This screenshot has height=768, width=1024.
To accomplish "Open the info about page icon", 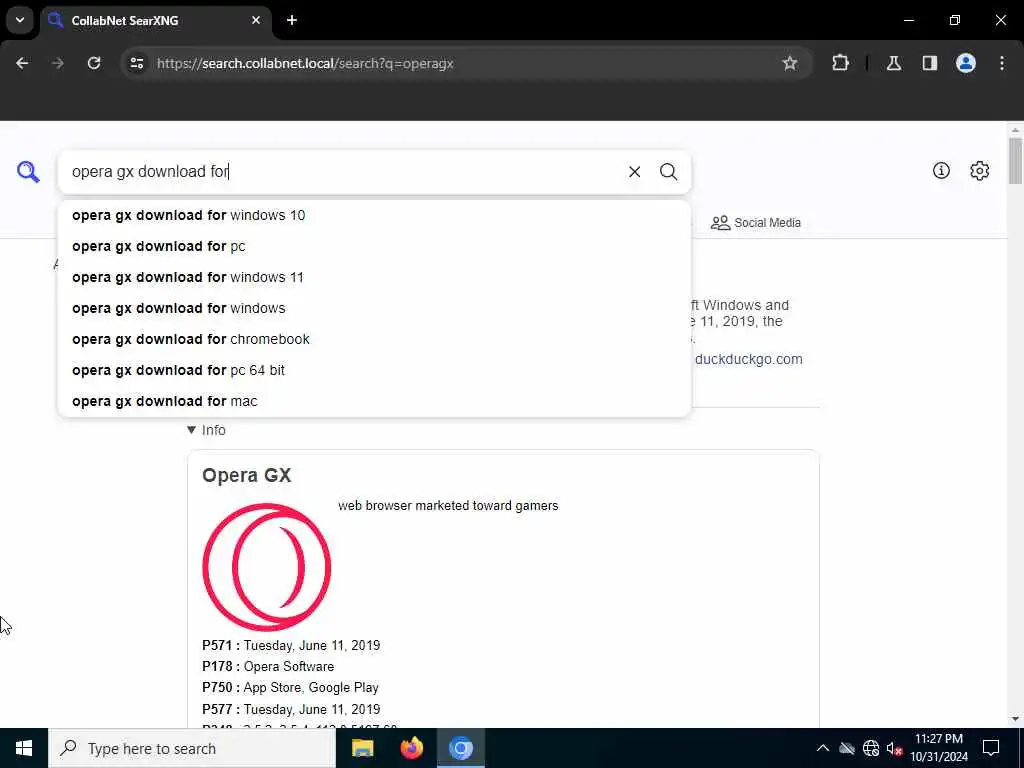I will tap(941, 171).
